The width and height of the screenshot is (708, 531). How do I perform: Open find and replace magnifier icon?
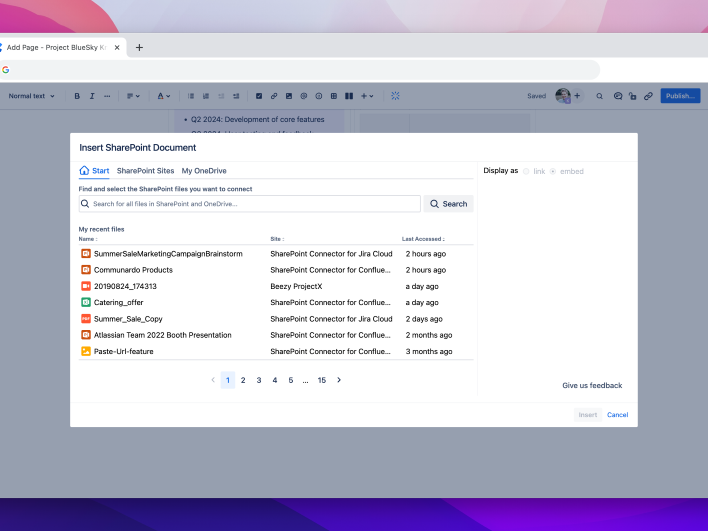coord(599,96)
